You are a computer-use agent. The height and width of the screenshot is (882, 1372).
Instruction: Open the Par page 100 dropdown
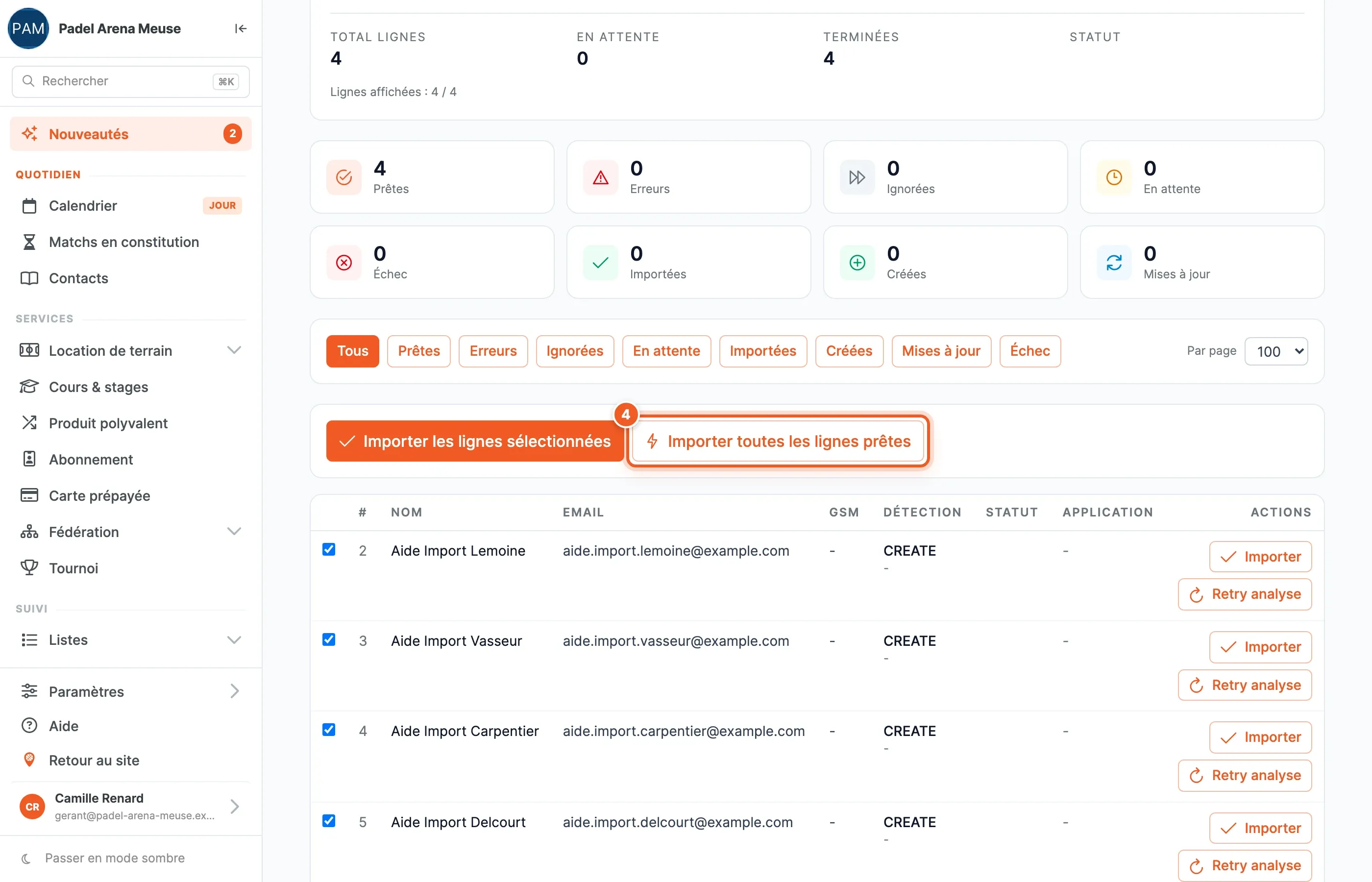click(1276, 351)
